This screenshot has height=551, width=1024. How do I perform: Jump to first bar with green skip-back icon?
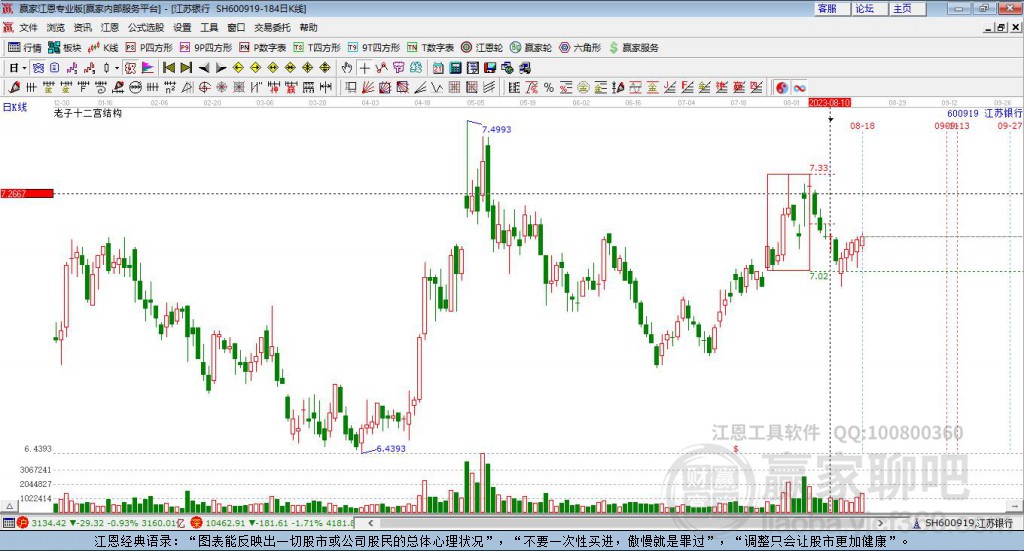(169, 68)
